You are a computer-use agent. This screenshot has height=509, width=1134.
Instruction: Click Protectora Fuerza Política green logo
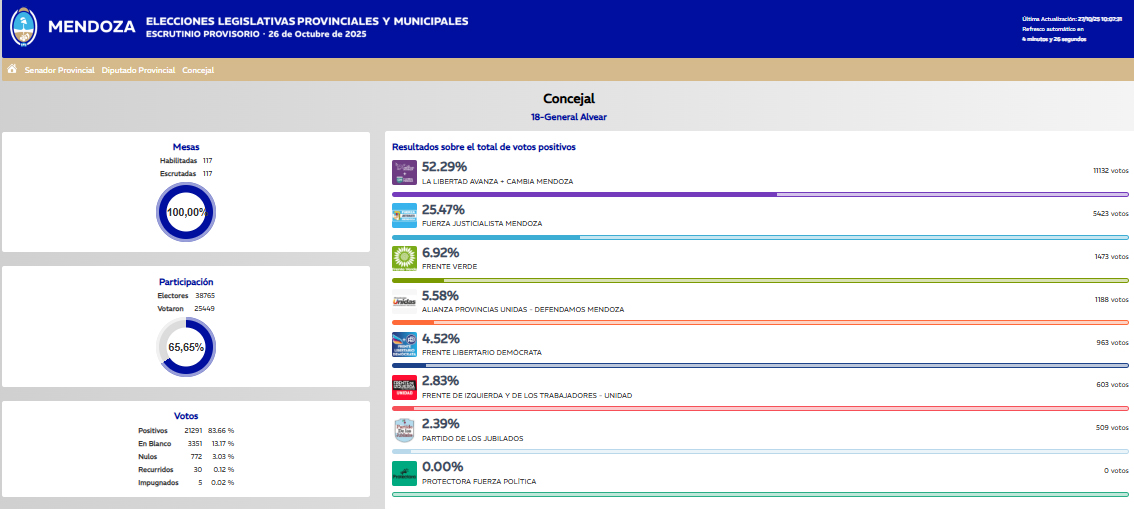point(404,474)
